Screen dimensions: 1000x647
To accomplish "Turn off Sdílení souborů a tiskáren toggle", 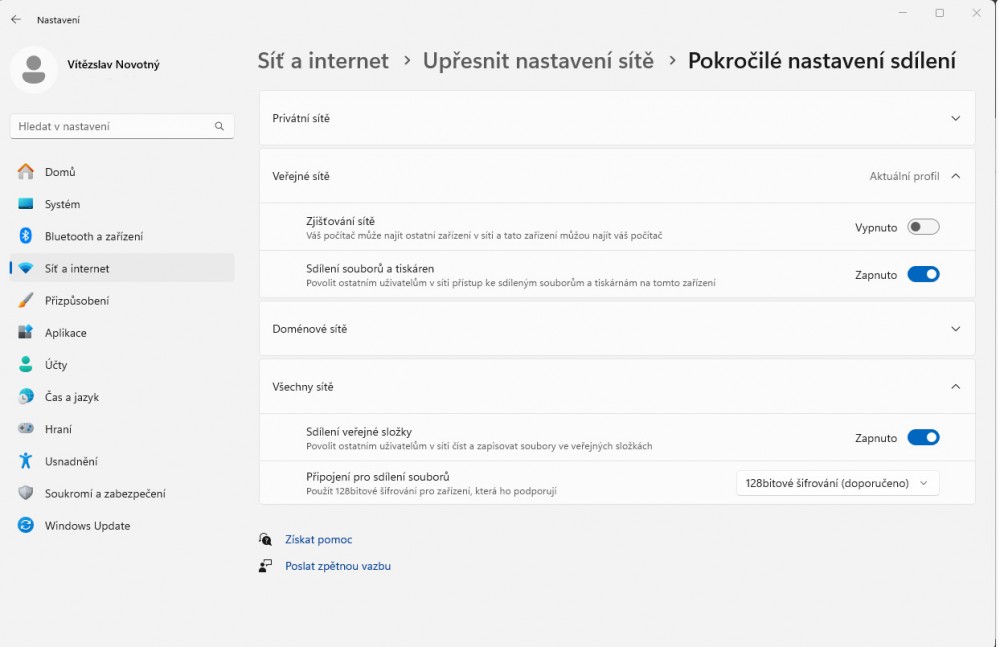I will (923, 275).
